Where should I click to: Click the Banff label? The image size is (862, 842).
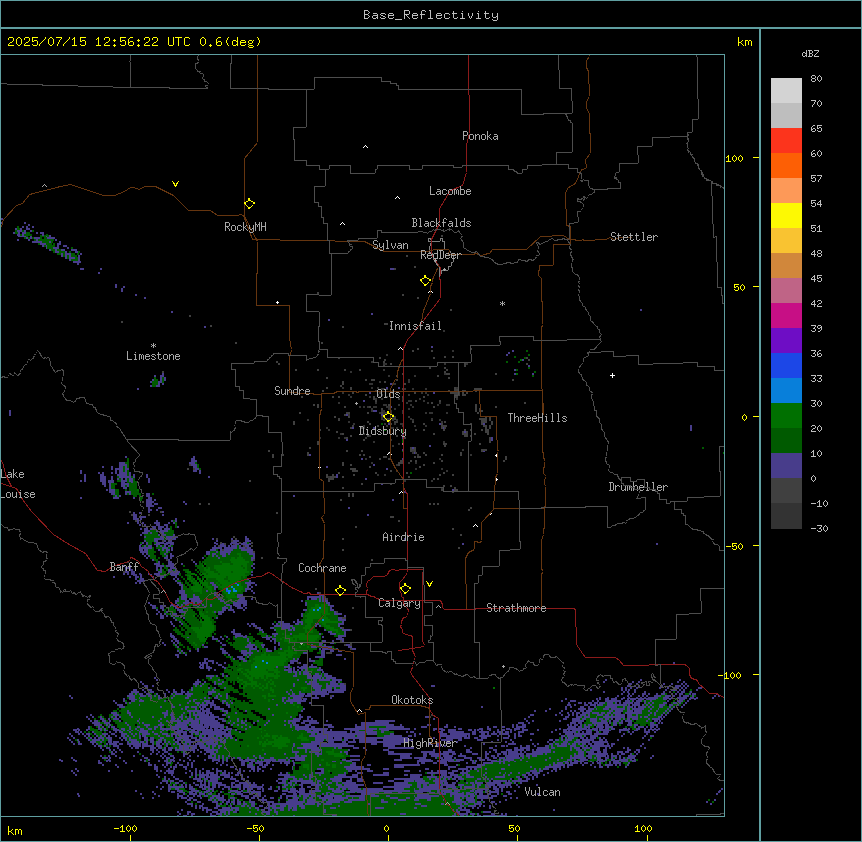[x=124, y=567]
